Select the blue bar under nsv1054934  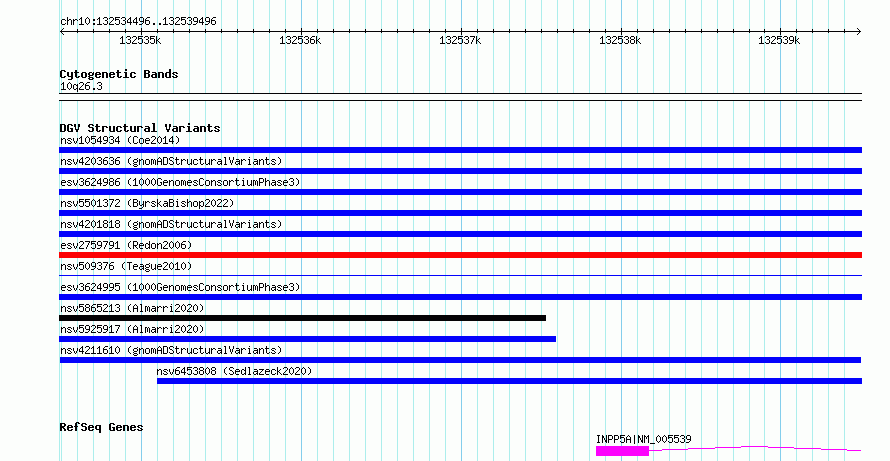click(460, 150)
